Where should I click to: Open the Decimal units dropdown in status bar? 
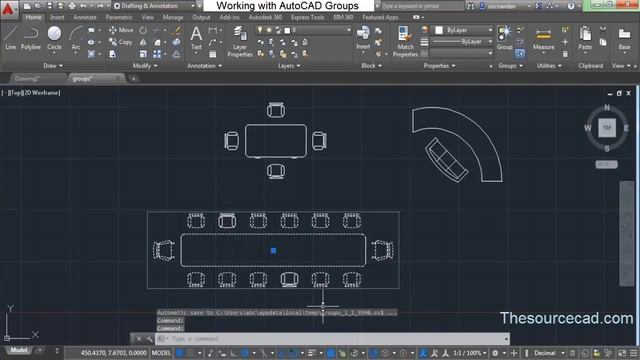click(549, 353)
